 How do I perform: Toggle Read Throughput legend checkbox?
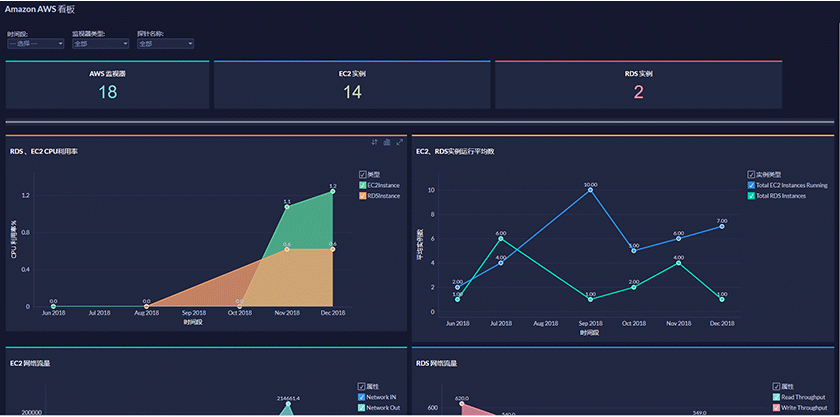(x=776, y=397)
